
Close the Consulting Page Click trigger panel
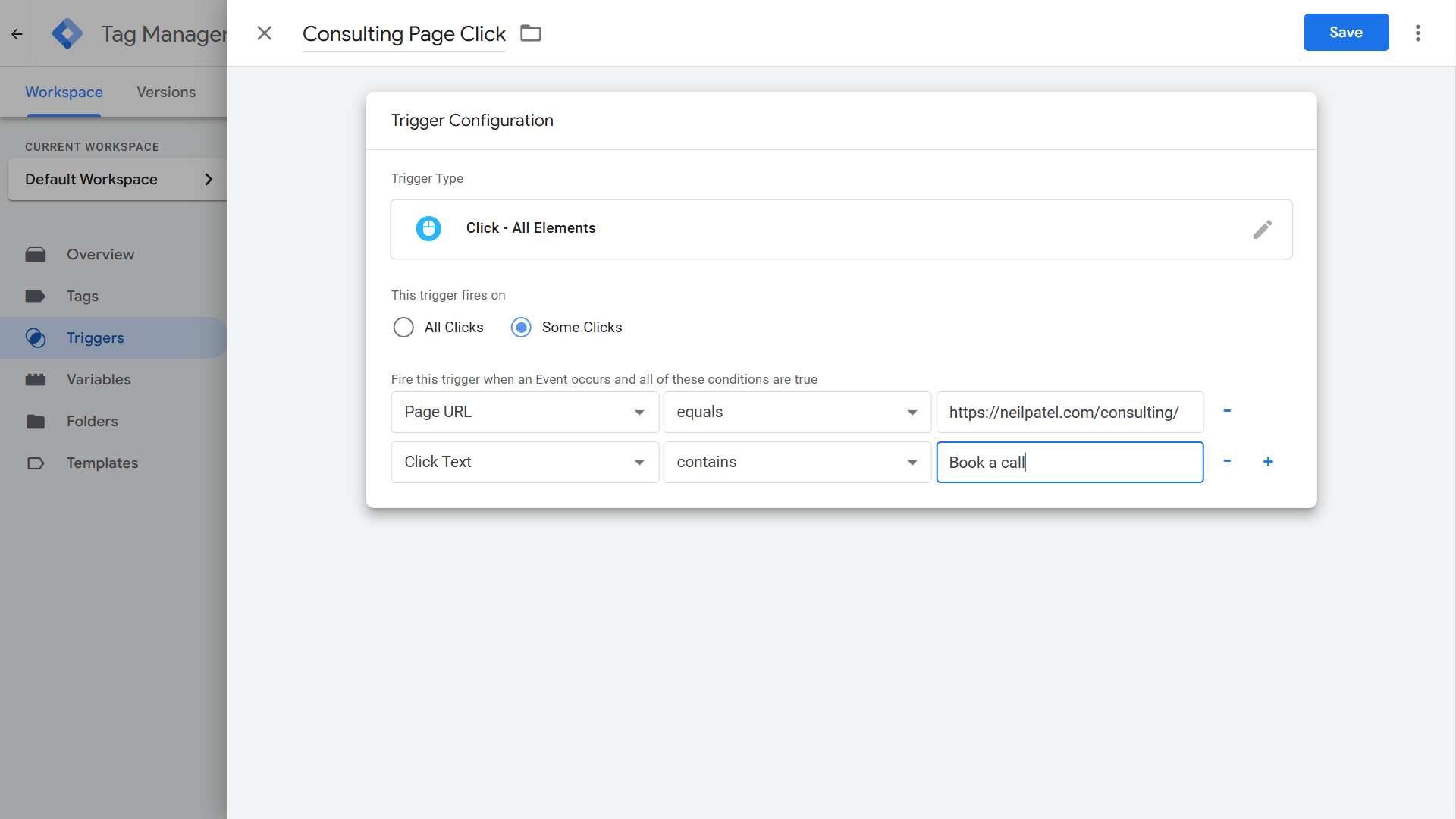coord(264,33)
